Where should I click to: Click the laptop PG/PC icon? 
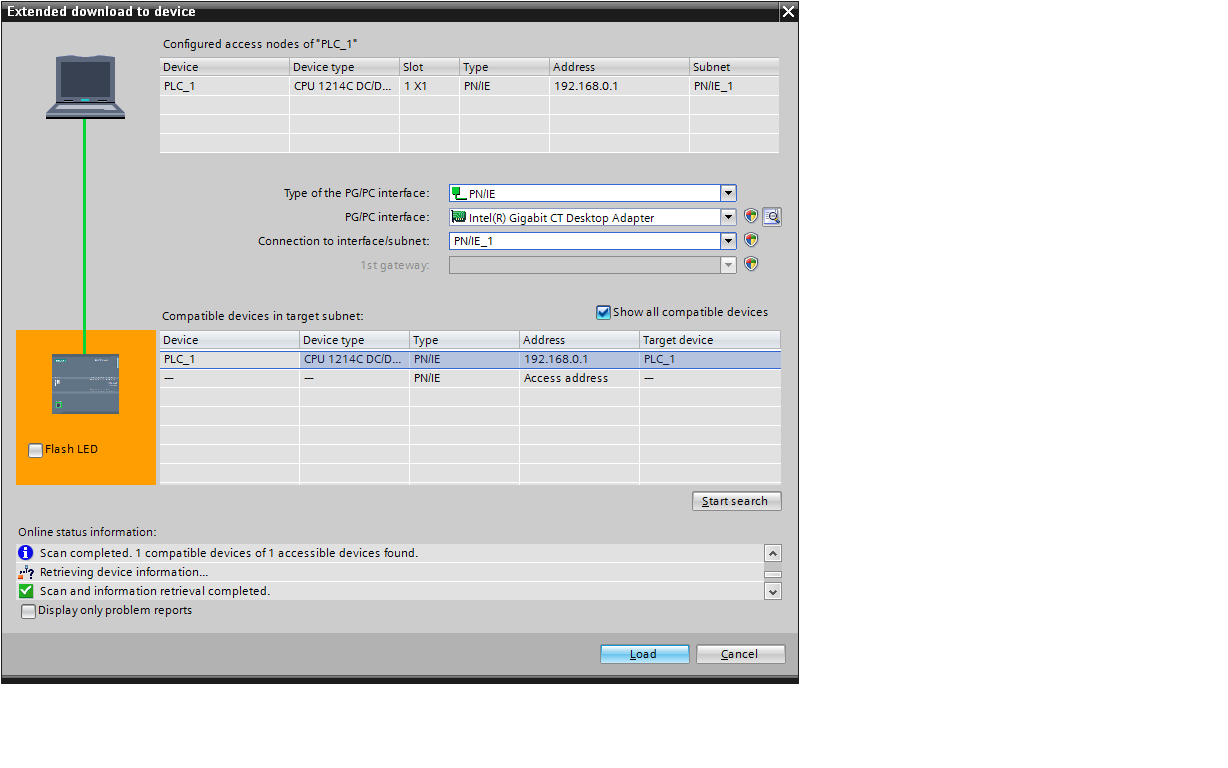click(x=85, y=87)
